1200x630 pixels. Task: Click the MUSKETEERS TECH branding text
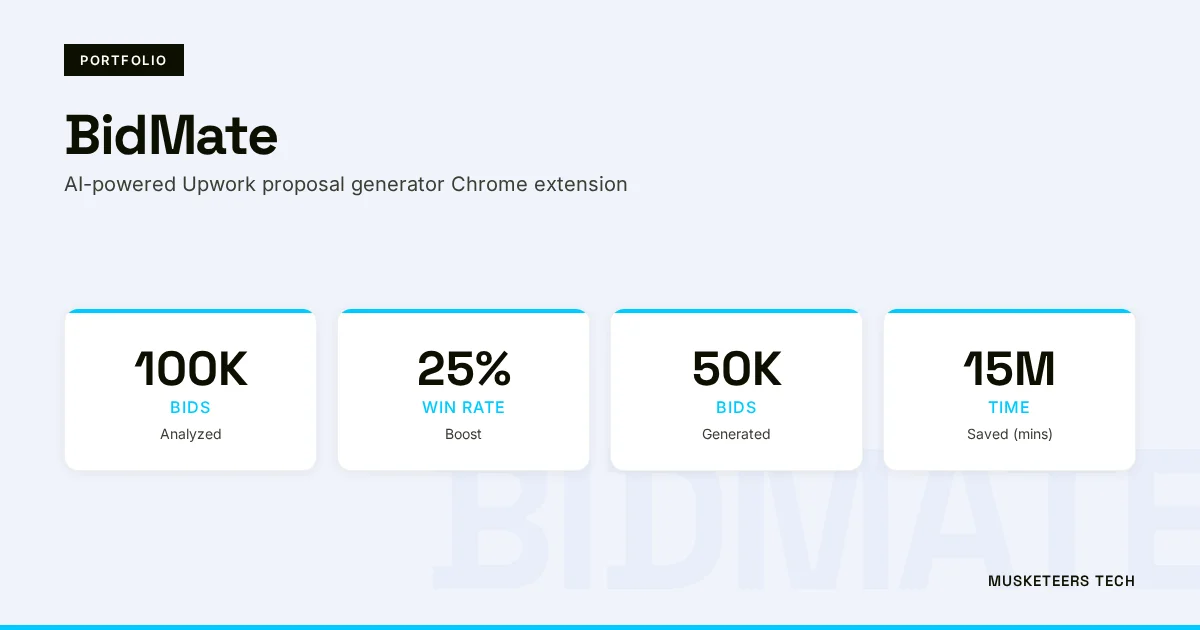pyautogui.click(x=1061, y=581)
